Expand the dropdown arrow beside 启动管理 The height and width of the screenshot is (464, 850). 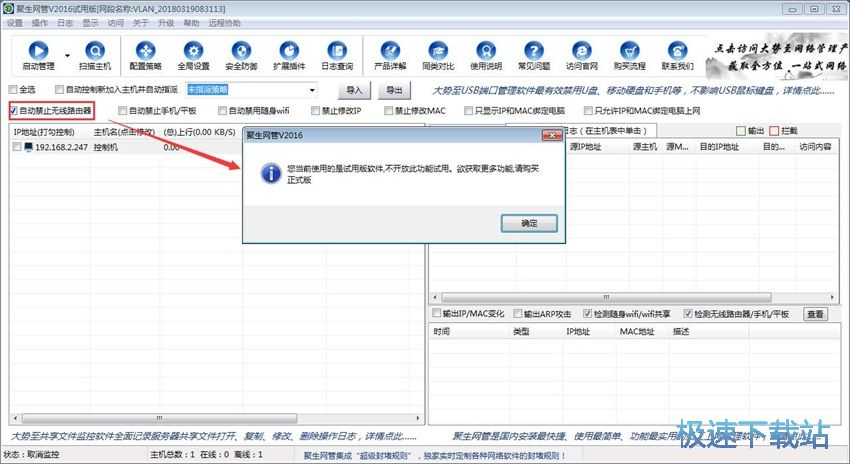[68, 55]
